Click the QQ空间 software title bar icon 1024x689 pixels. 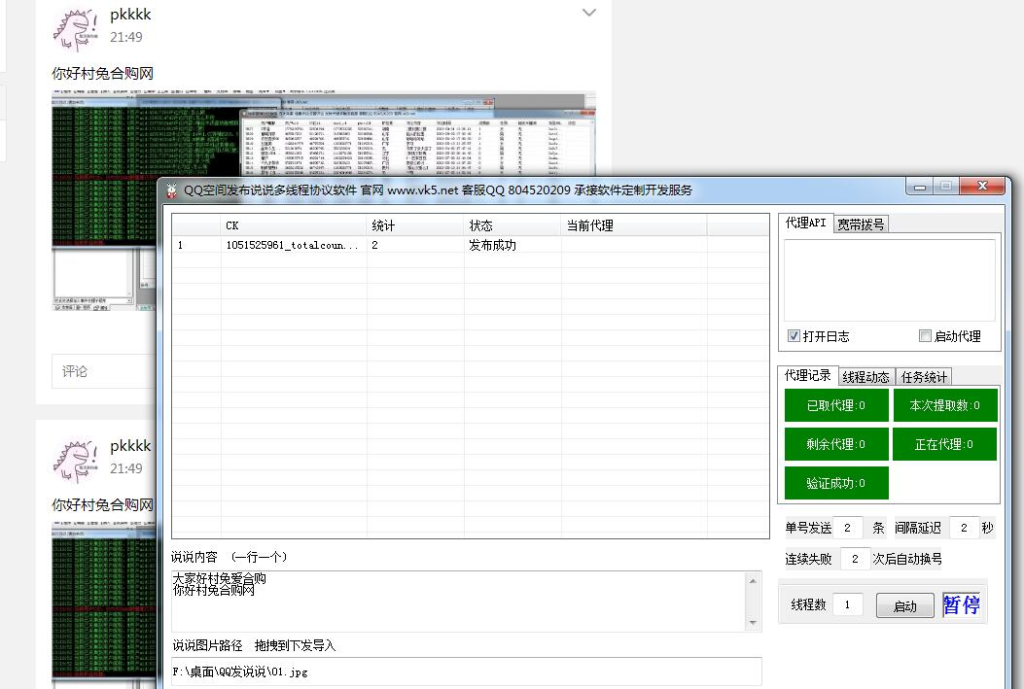point(172,191)
